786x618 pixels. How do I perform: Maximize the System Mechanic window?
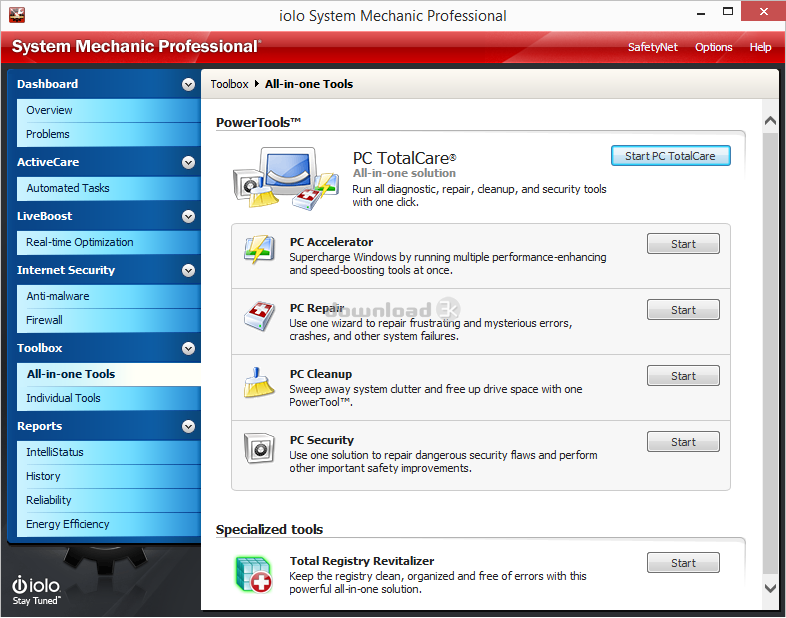click(728, 12)
